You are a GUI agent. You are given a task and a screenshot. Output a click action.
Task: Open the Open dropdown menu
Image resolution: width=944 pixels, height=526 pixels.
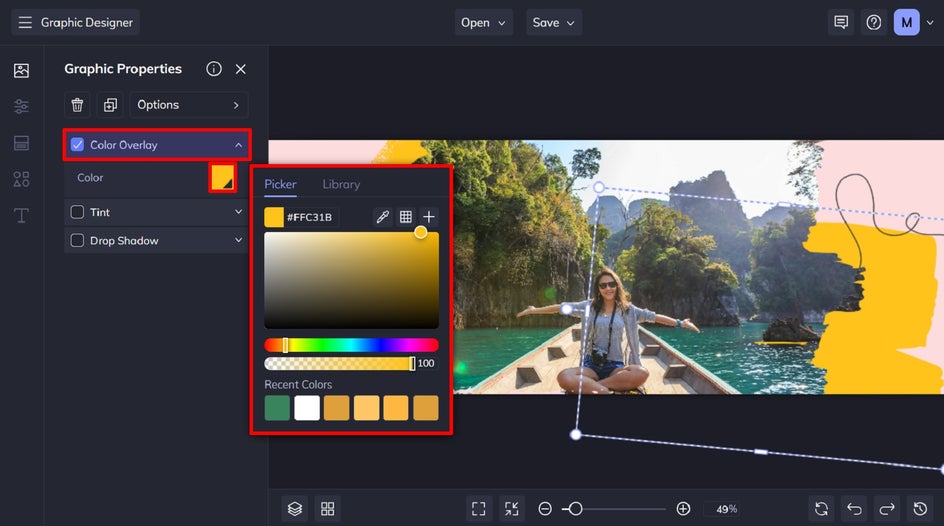point(483,22)
